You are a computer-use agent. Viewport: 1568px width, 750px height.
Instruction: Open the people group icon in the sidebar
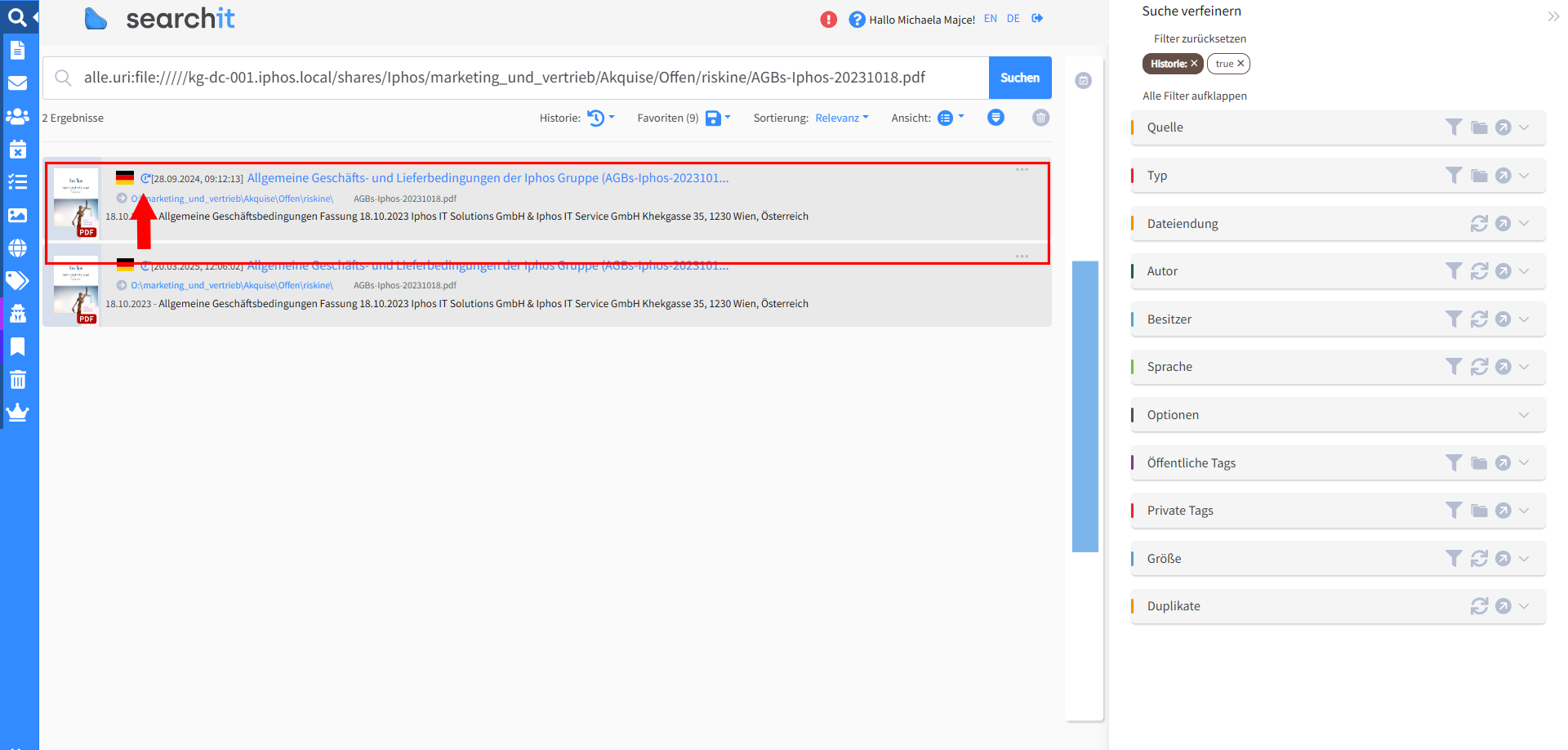click(17, 116)
